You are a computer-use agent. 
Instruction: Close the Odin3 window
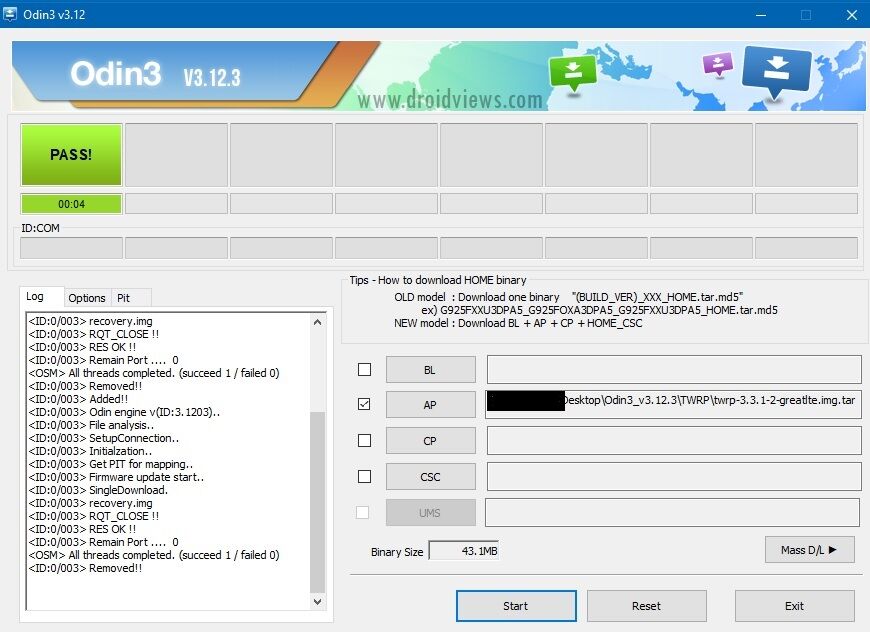[852, 15]
